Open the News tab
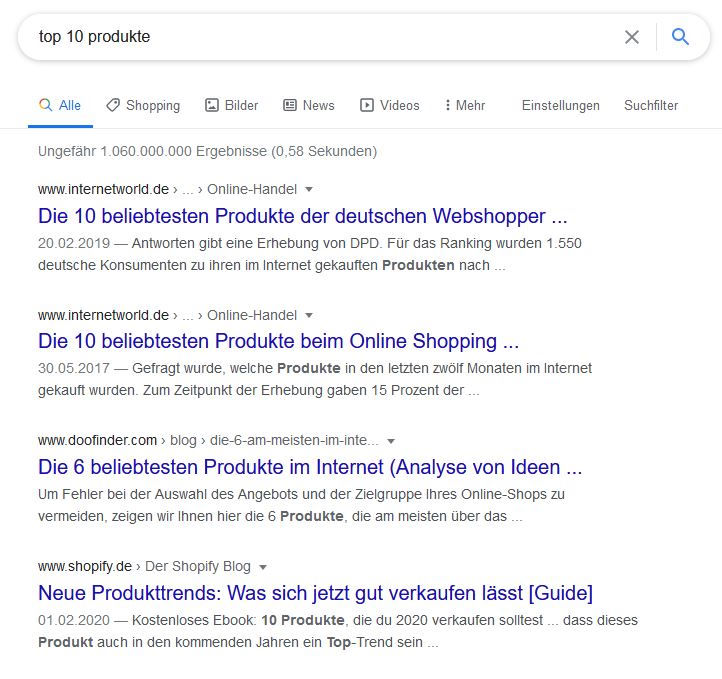Image resolution: width=722 pixels, height=679 pixels. tap(309, 105)
